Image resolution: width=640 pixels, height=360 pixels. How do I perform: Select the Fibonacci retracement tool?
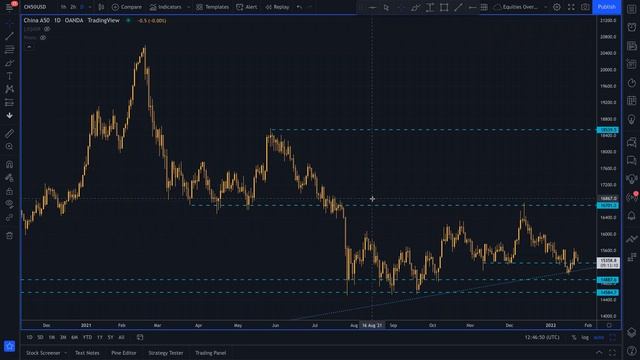[x=9, y=49]
